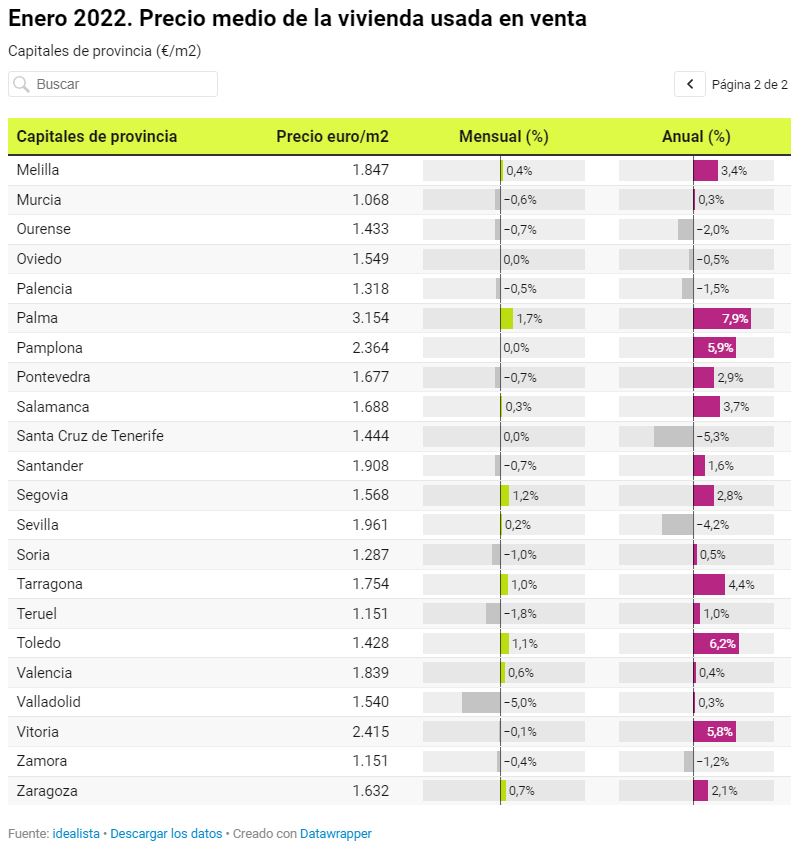The image size is (802, 850).
Task: Click Toledo's 6,2% annual bar
Action: [716, 644]
